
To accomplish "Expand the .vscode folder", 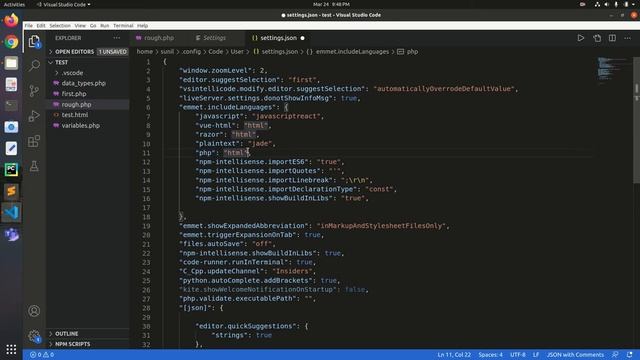I will pyautogui.click(x=72, y=73).
